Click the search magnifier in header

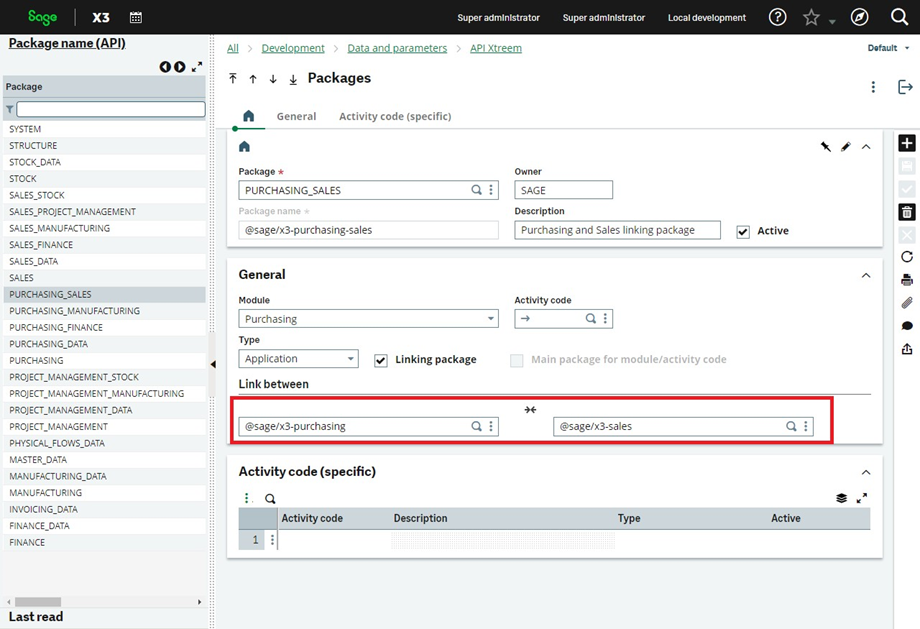pyautogui.click(x=899, y=17)
